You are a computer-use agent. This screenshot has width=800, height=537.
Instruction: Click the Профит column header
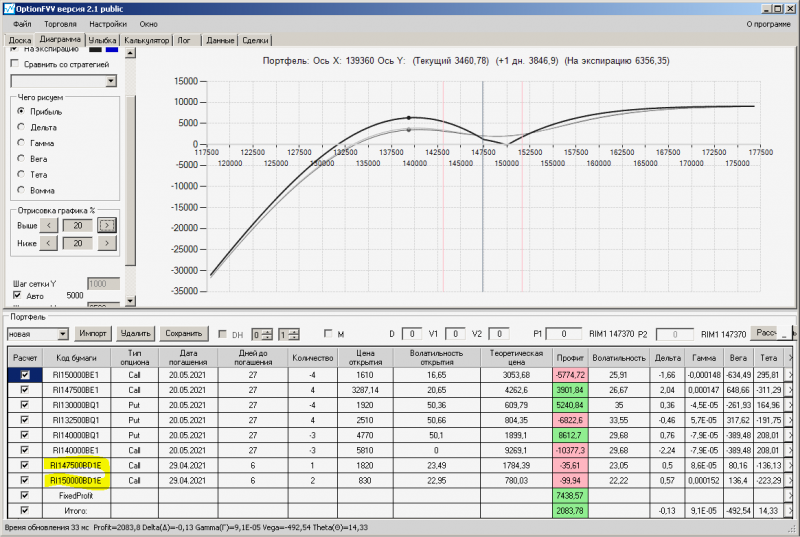[x=570, y=358]
